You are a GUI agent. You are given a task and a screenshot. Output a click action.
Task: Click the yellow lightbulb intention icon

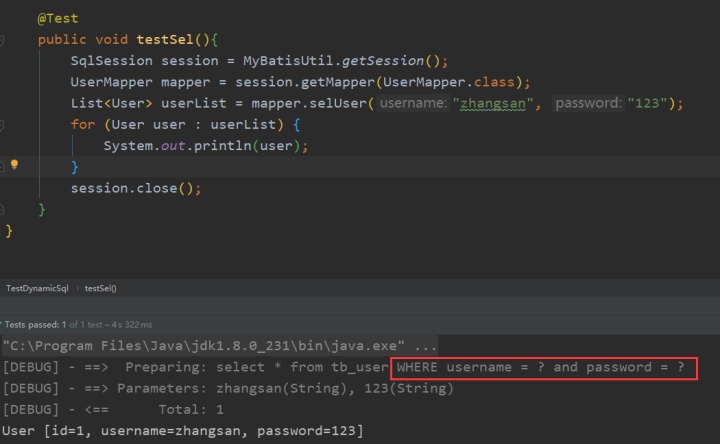[x=14, y=164]
